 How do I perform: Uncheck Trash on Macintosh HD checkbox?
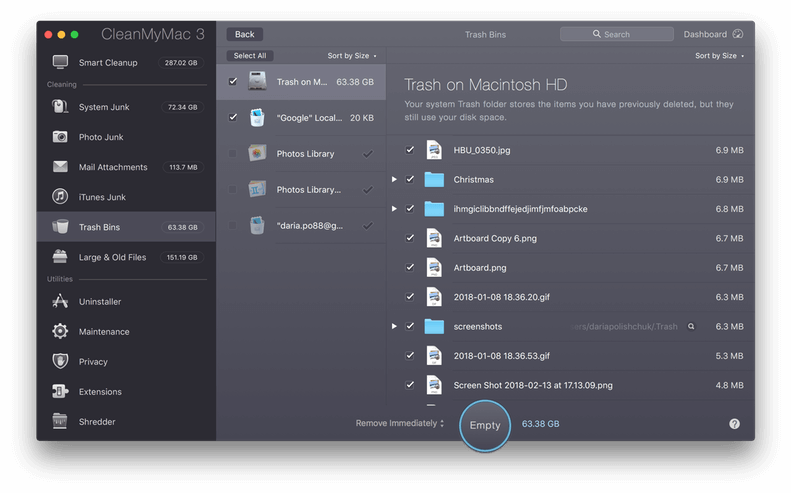coord(233,81)
